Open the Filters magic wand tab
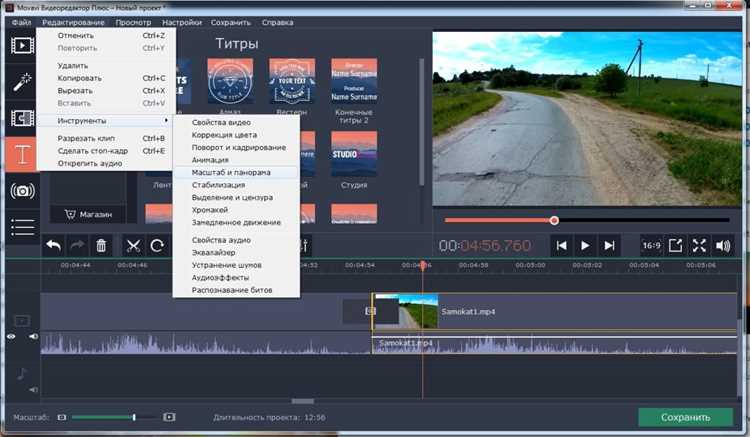 pyautogui.click(x=22, y=82)
